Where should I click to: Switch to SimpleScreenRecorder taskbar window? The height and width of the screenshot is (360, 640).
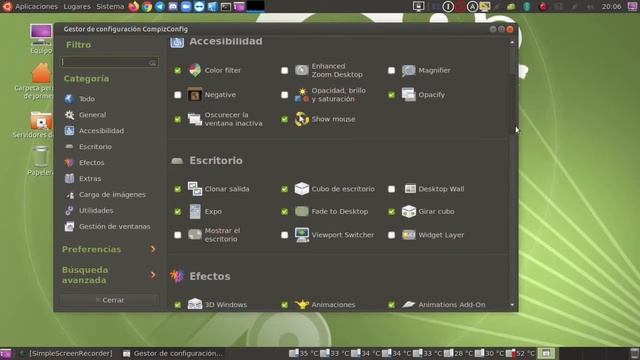point(66,353)
